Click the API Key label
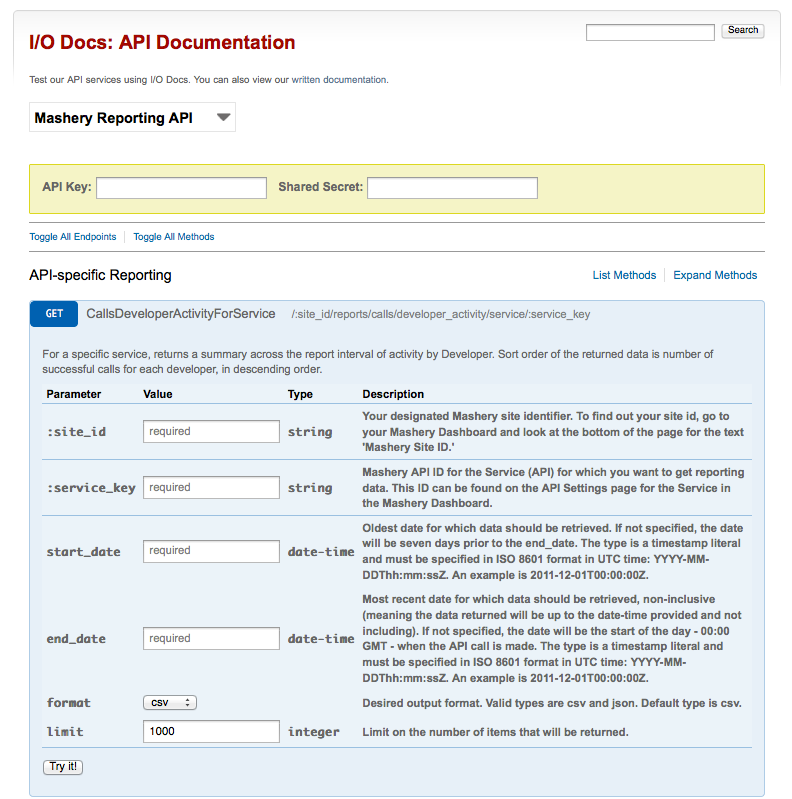 click(67, 187)
